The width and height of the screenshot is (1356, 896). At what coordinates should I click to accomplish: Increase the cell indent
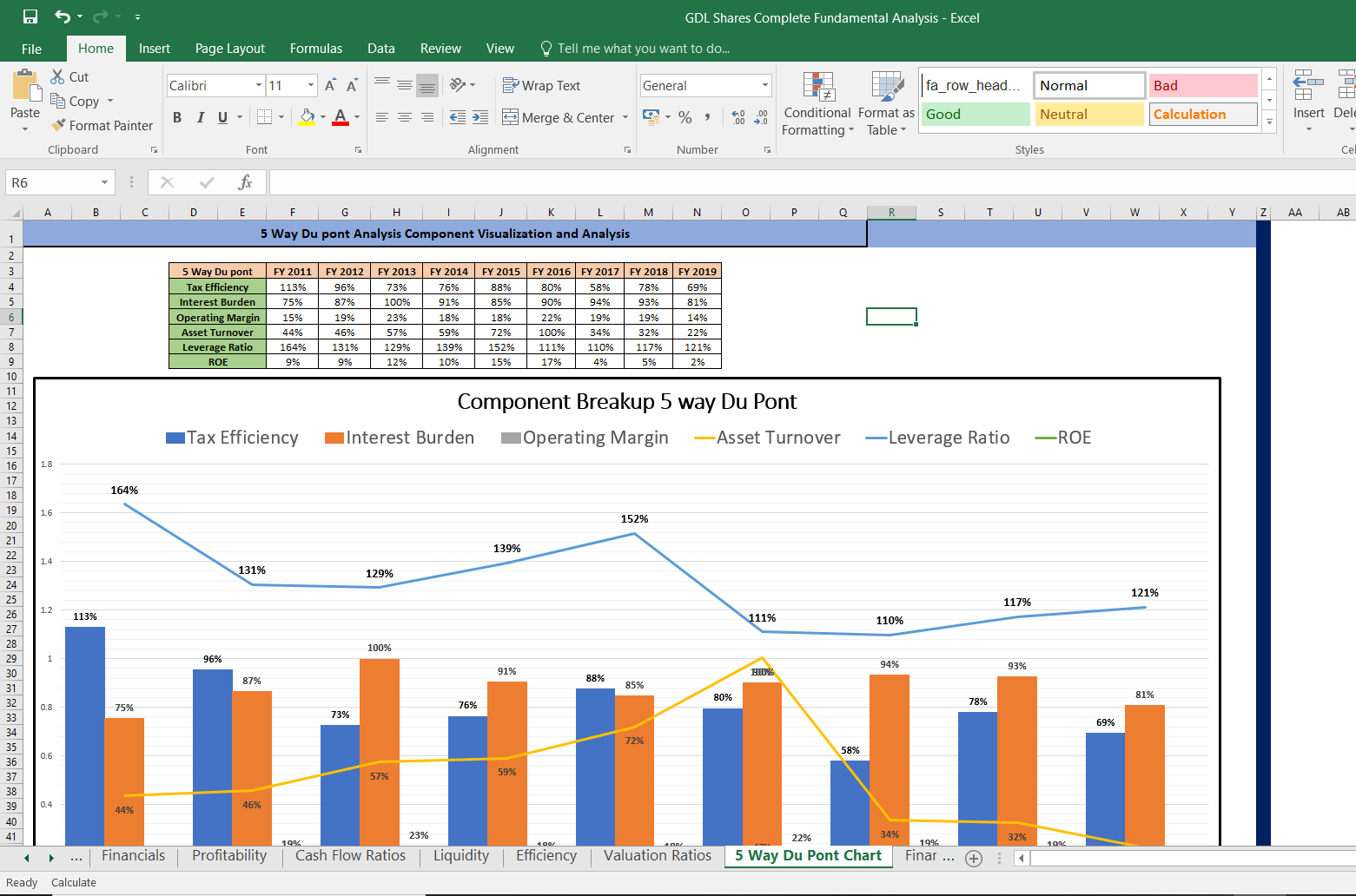click(480, 116)
